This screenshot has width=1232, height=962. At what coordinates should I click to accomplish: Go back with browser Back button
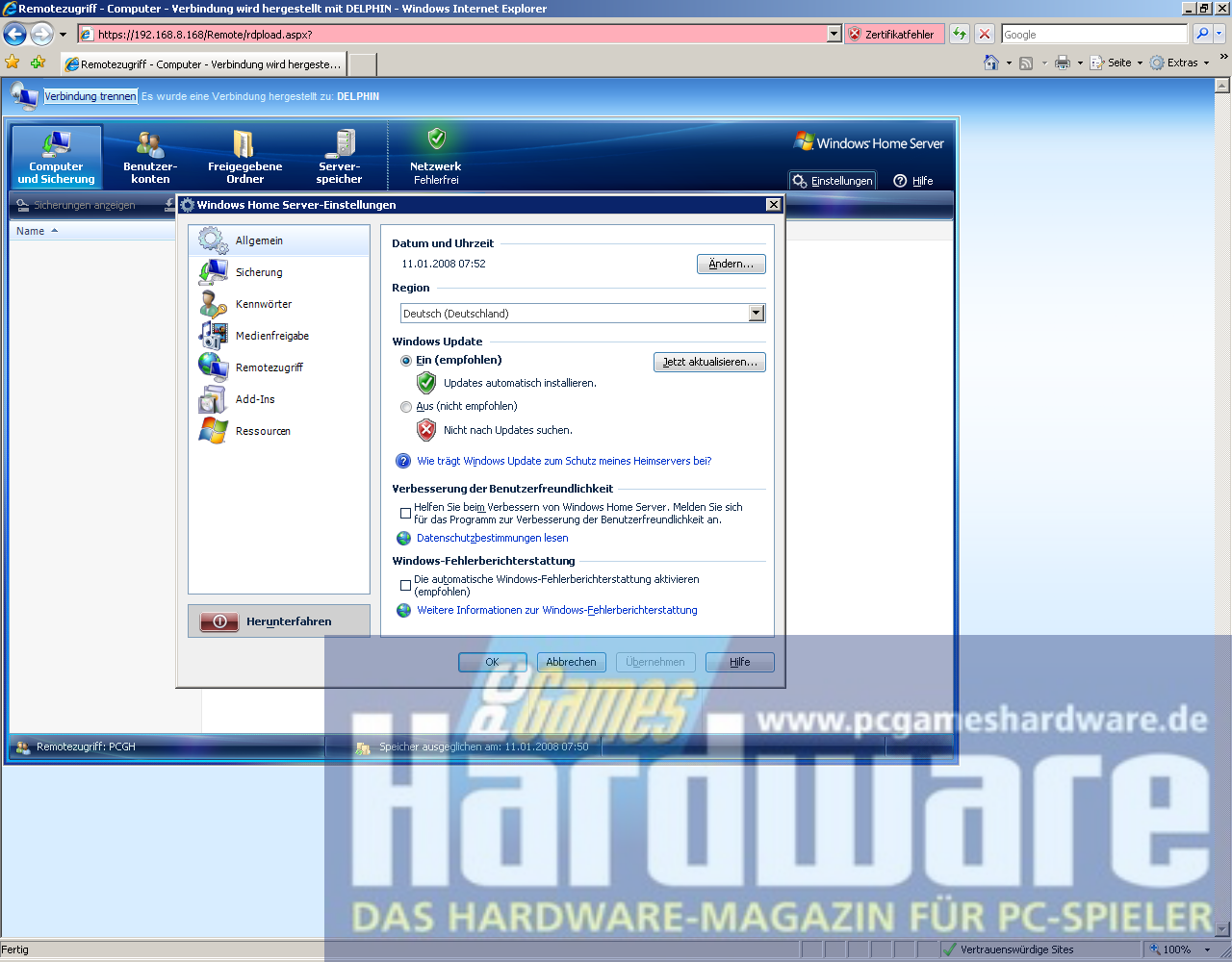(x=15, y=35)
